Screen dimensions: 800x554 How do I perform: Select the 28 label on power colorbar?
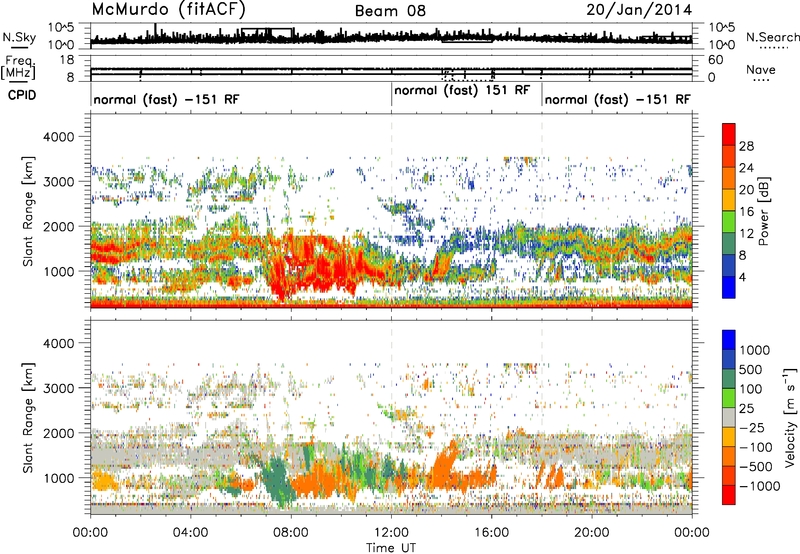(x=746, y=146)
